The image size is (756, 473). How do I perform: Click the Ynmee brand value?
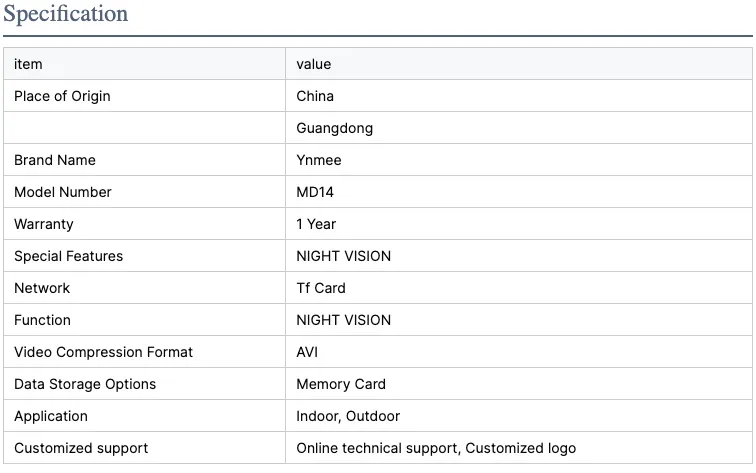[319, 160]
